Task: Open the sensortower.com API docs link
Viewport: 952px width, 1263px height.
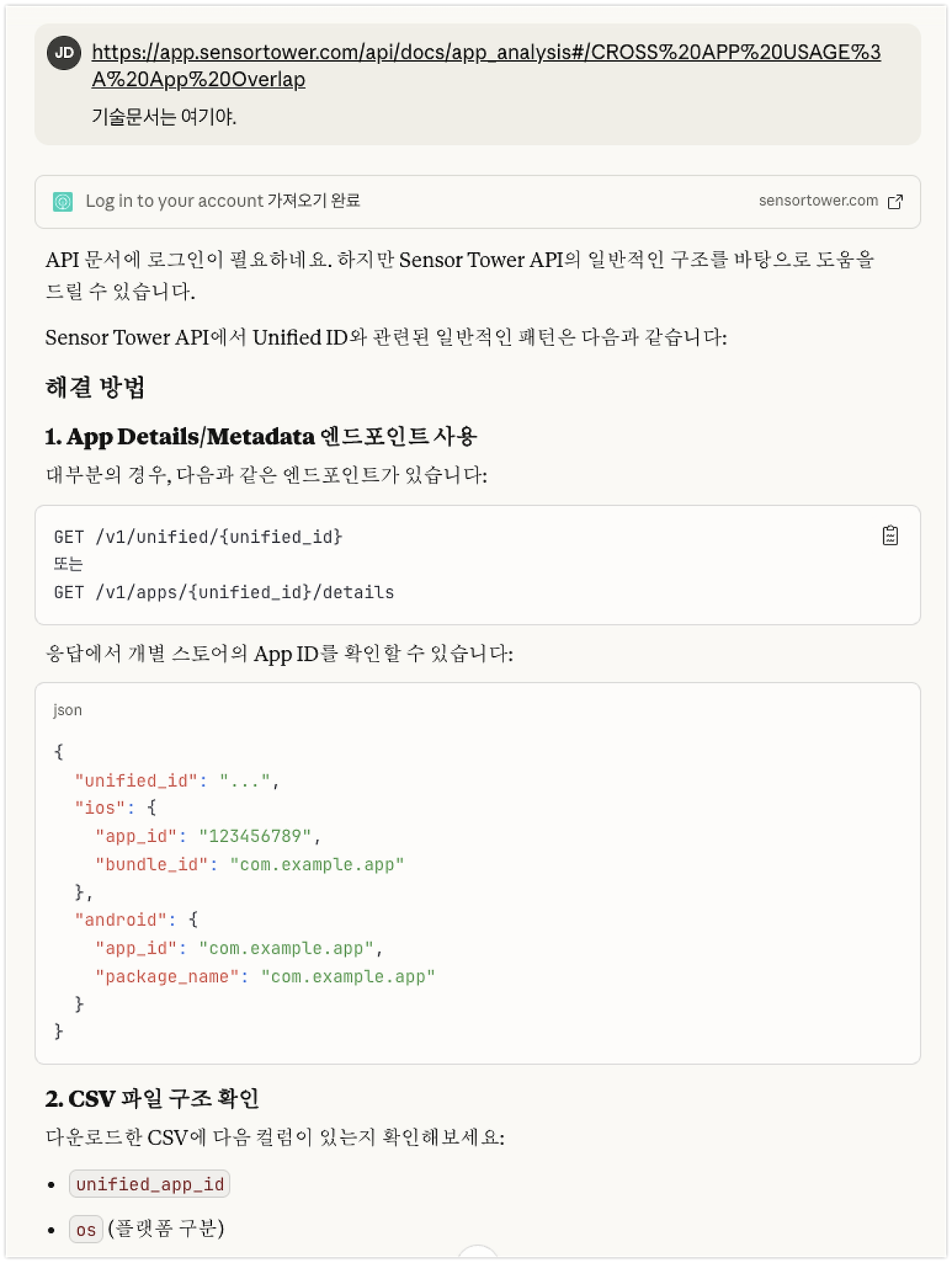Action: (486, 65)
